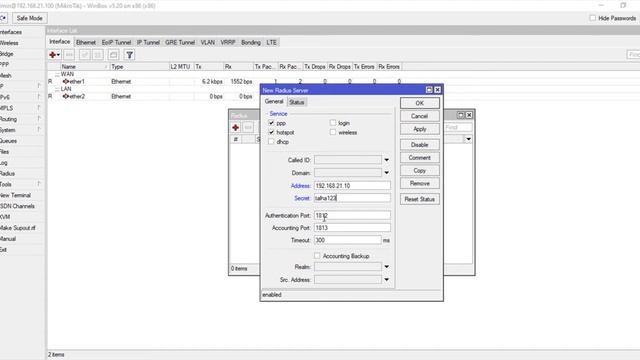This screenshot has height=360, width=640.
Task: Click the Cancel button
Action: point(420,116)
